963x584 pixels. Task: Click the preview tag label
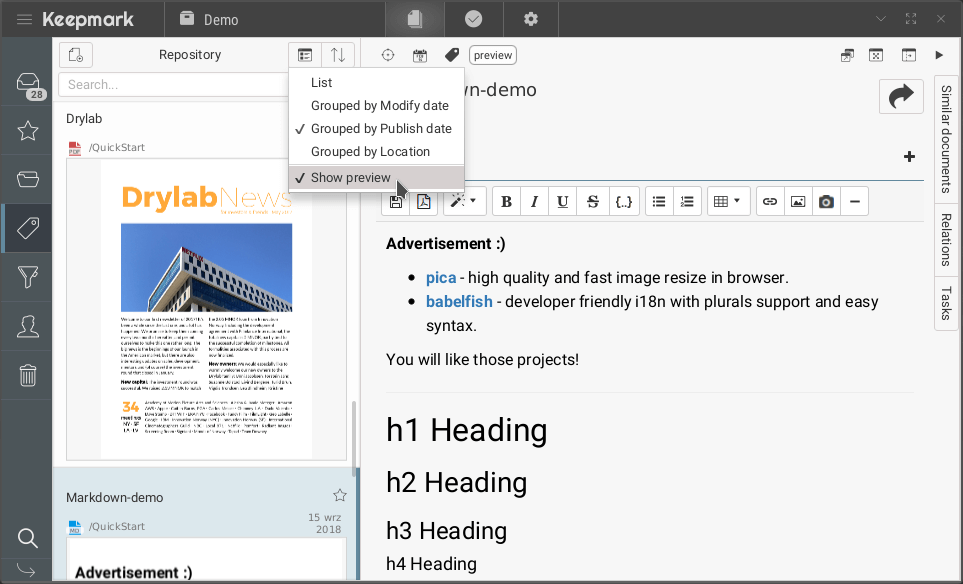coord(492,55)
